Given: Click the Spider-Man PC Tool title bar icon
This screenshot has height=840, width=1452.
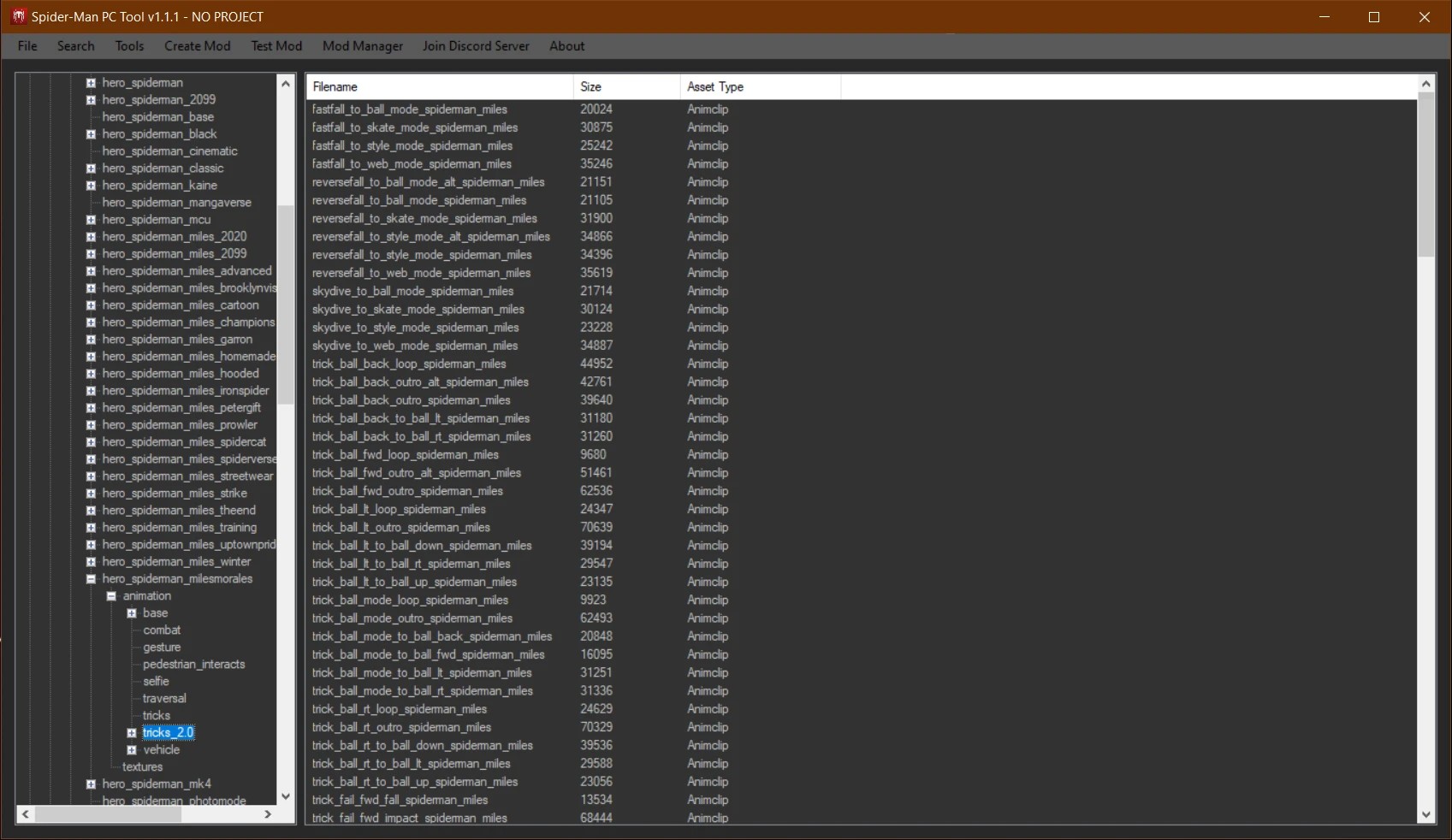Looking at the screenshot, I should pos(18,16).
